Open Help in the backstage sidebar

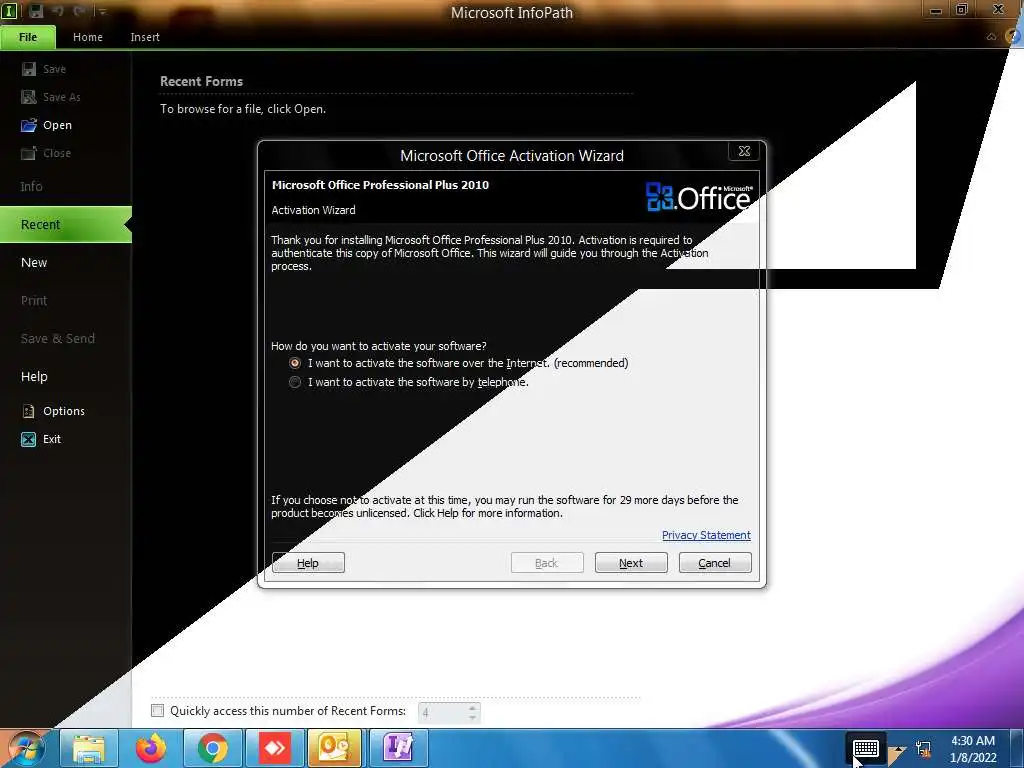pyautogui.click(x=34, y=376)
